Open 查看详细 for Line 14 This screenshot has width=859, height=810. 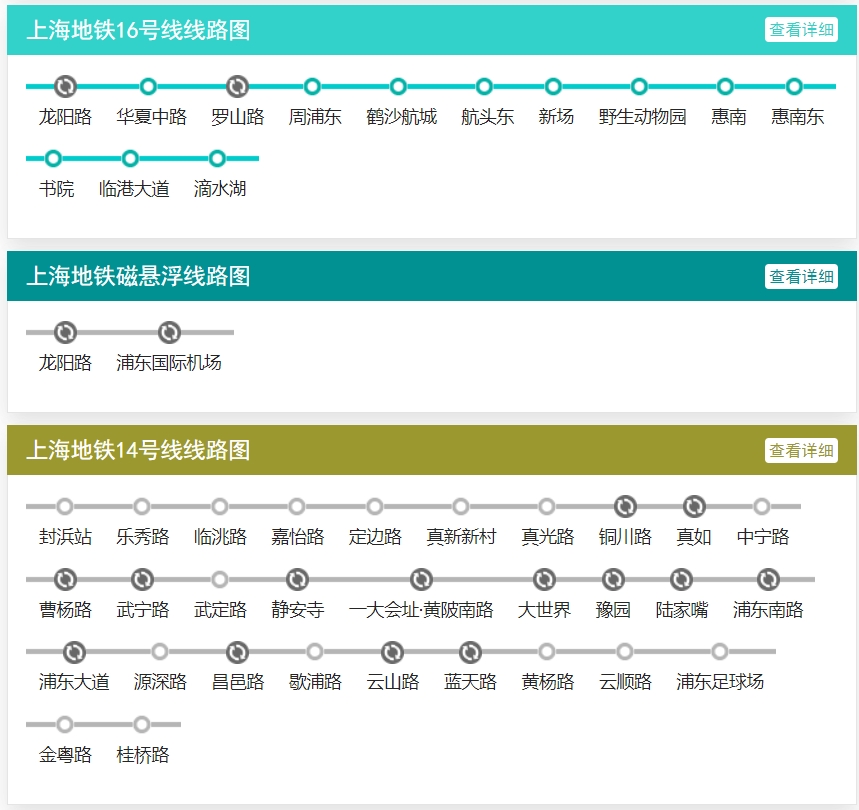coord(801,450)
